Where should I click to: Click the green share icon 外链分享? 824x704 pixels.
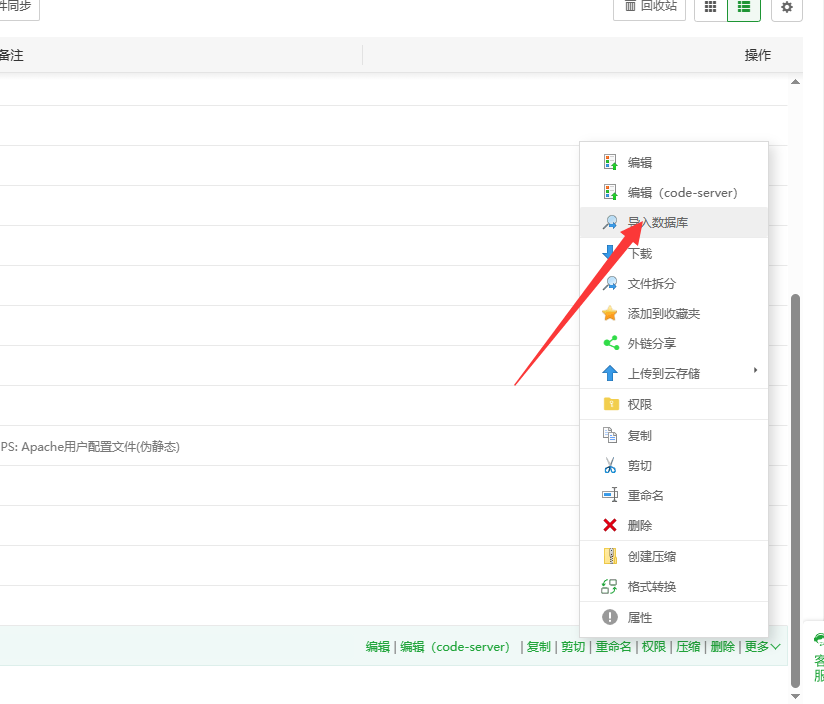click(x=610, y=344)
